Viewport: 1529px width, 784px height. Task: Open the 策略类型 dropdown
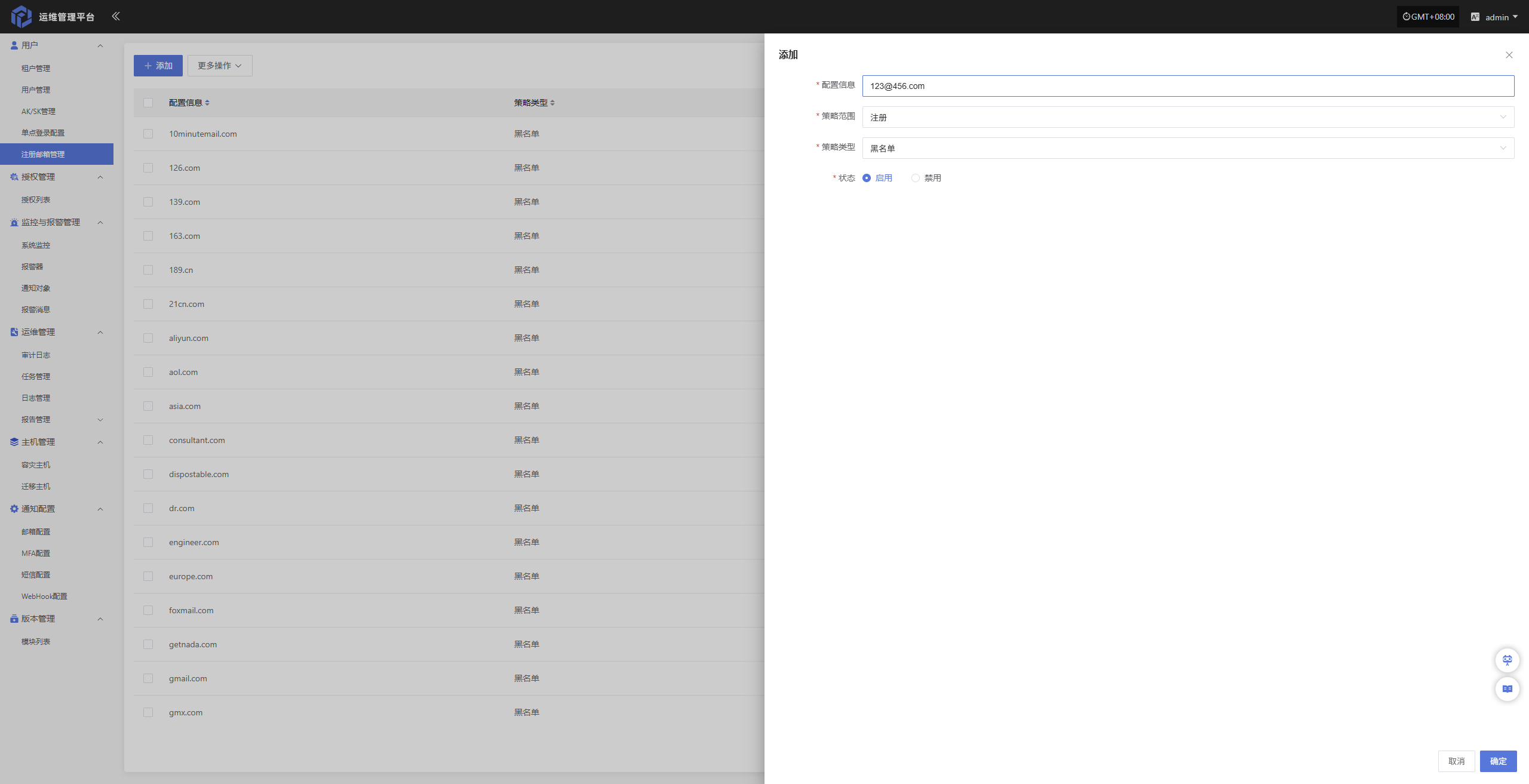(1187, 148)
